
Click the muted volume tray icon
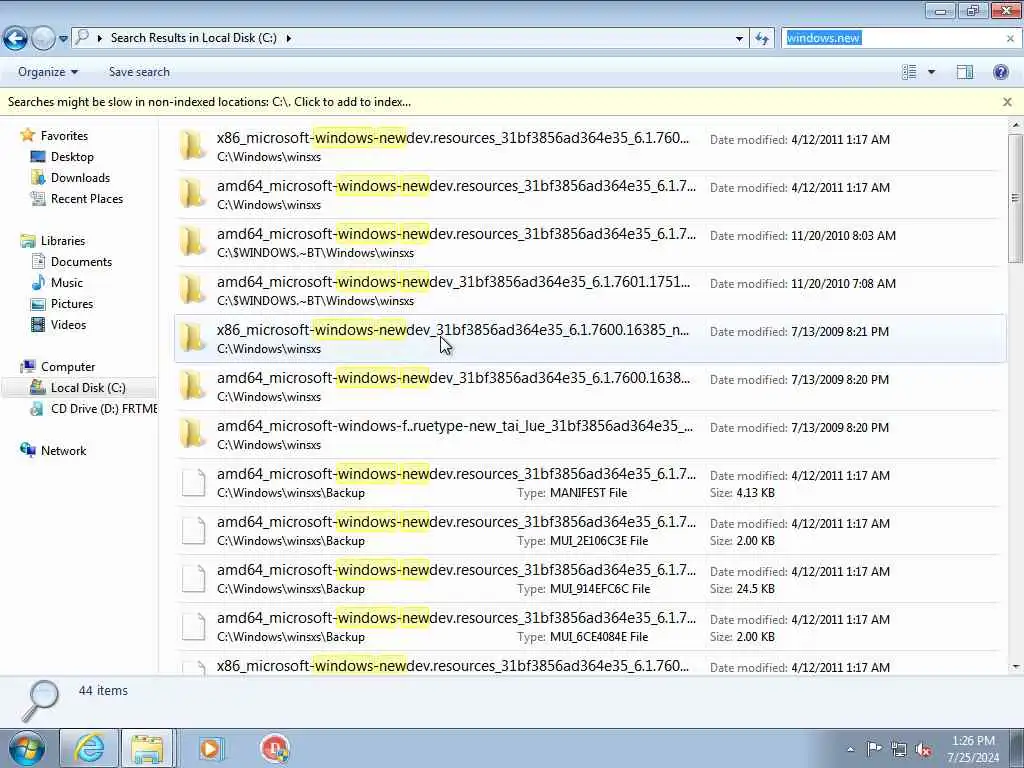coord(923,749)
